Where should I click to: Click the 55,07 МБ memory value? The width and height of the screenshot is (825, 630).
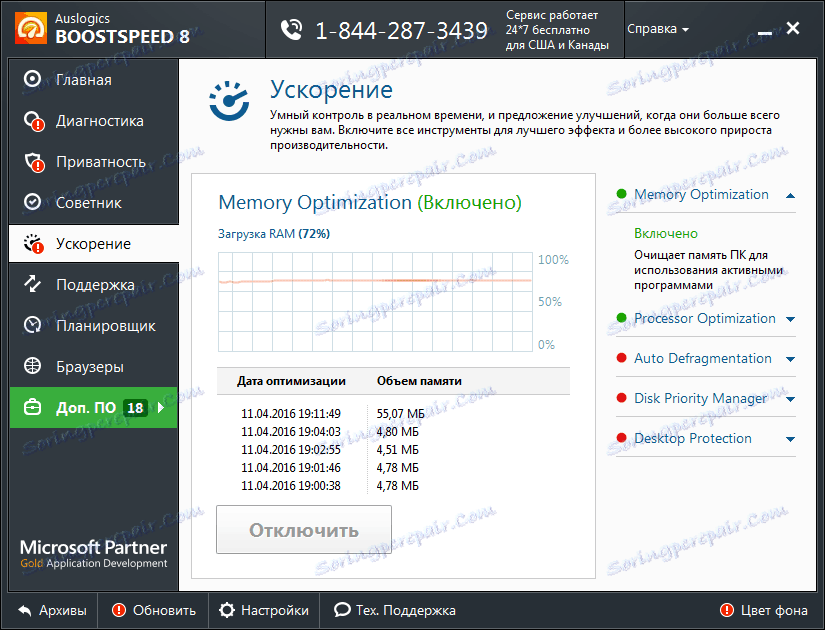pos(400,414)
